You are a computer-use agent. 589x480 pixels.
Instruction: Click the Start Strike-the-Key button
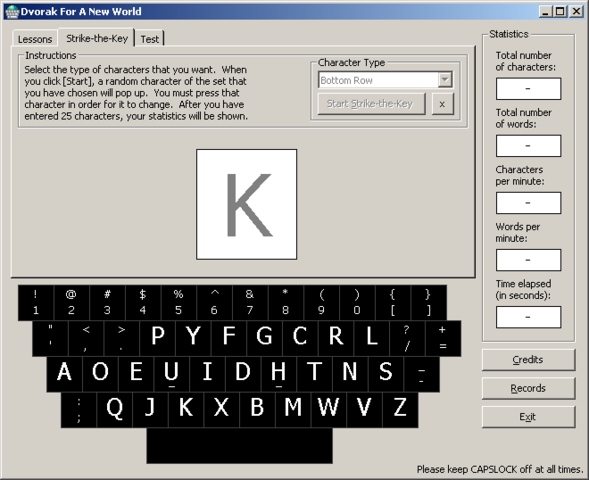click(x=371, y=104)
